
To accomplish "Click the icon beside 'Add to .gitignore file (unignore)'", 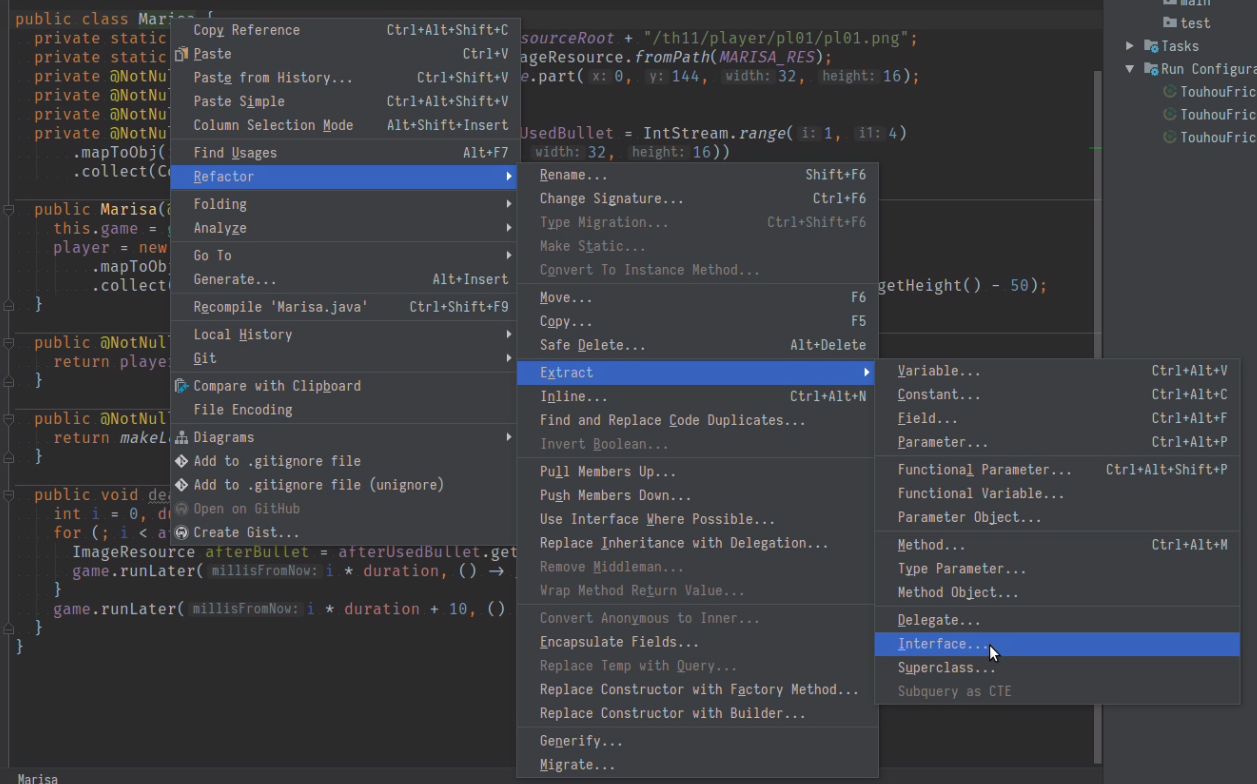I will (x=182, y=485).
